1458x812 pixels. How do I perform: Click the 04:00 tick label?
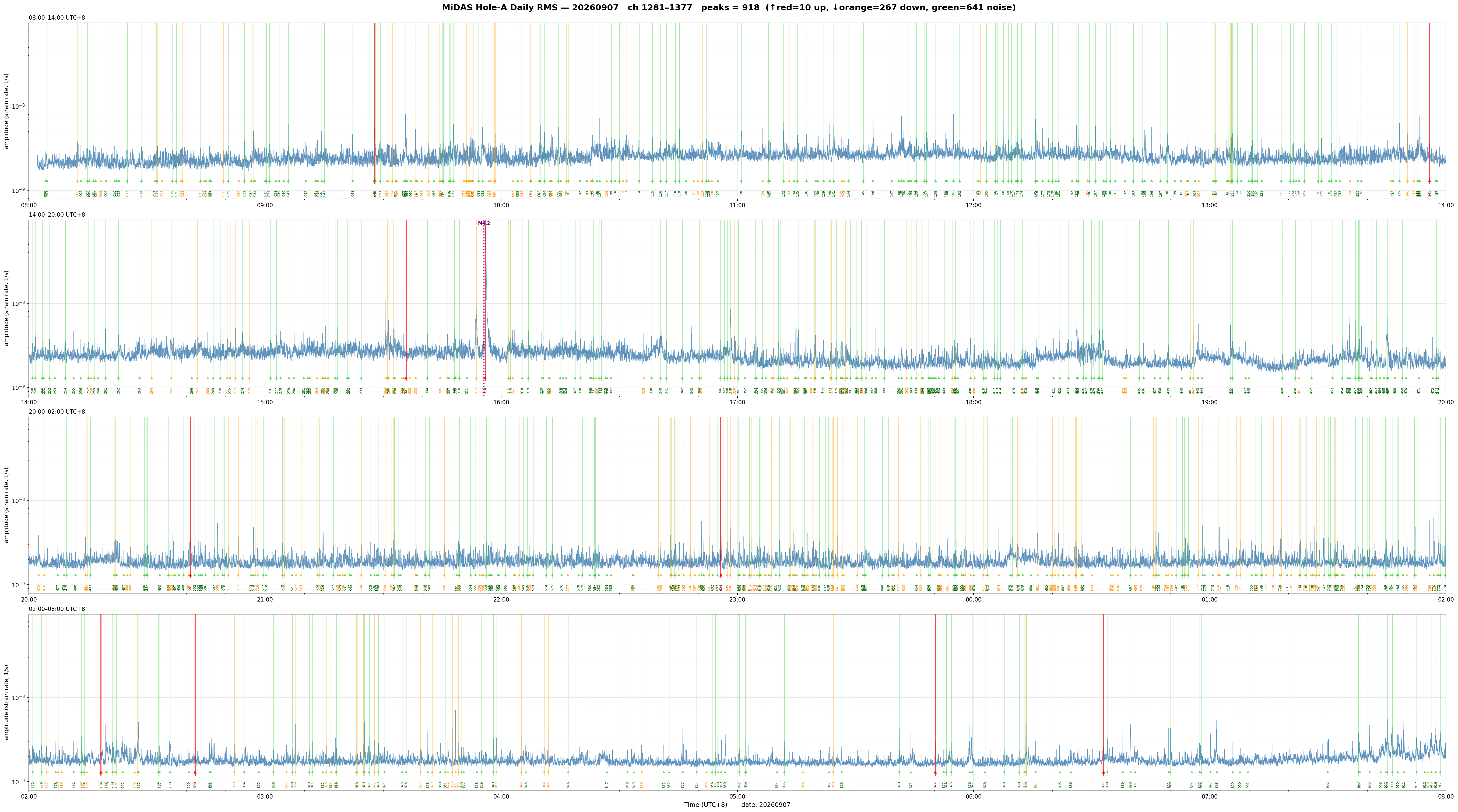[x=501, y=797]
